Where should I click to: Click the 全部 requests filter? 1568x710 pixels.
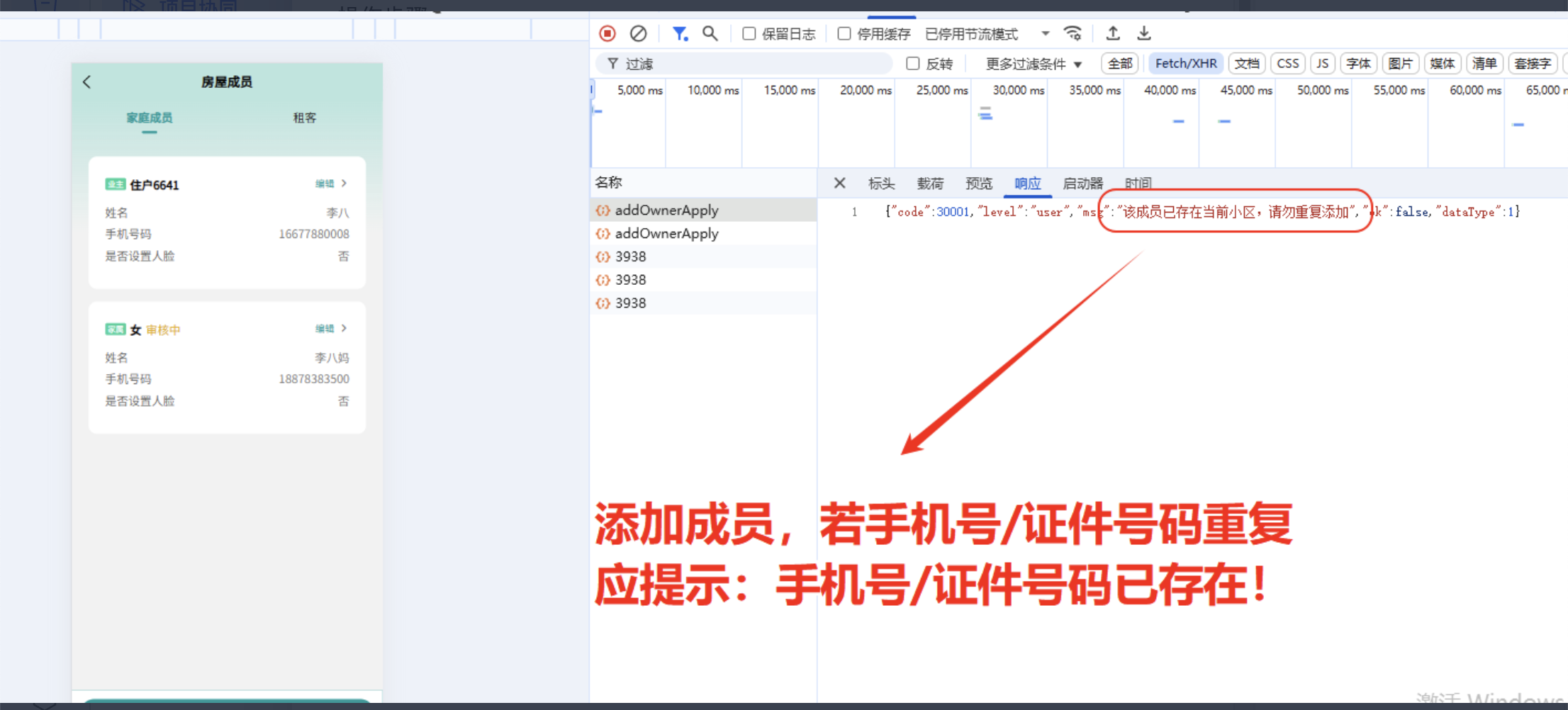(x=1119, y=63)
